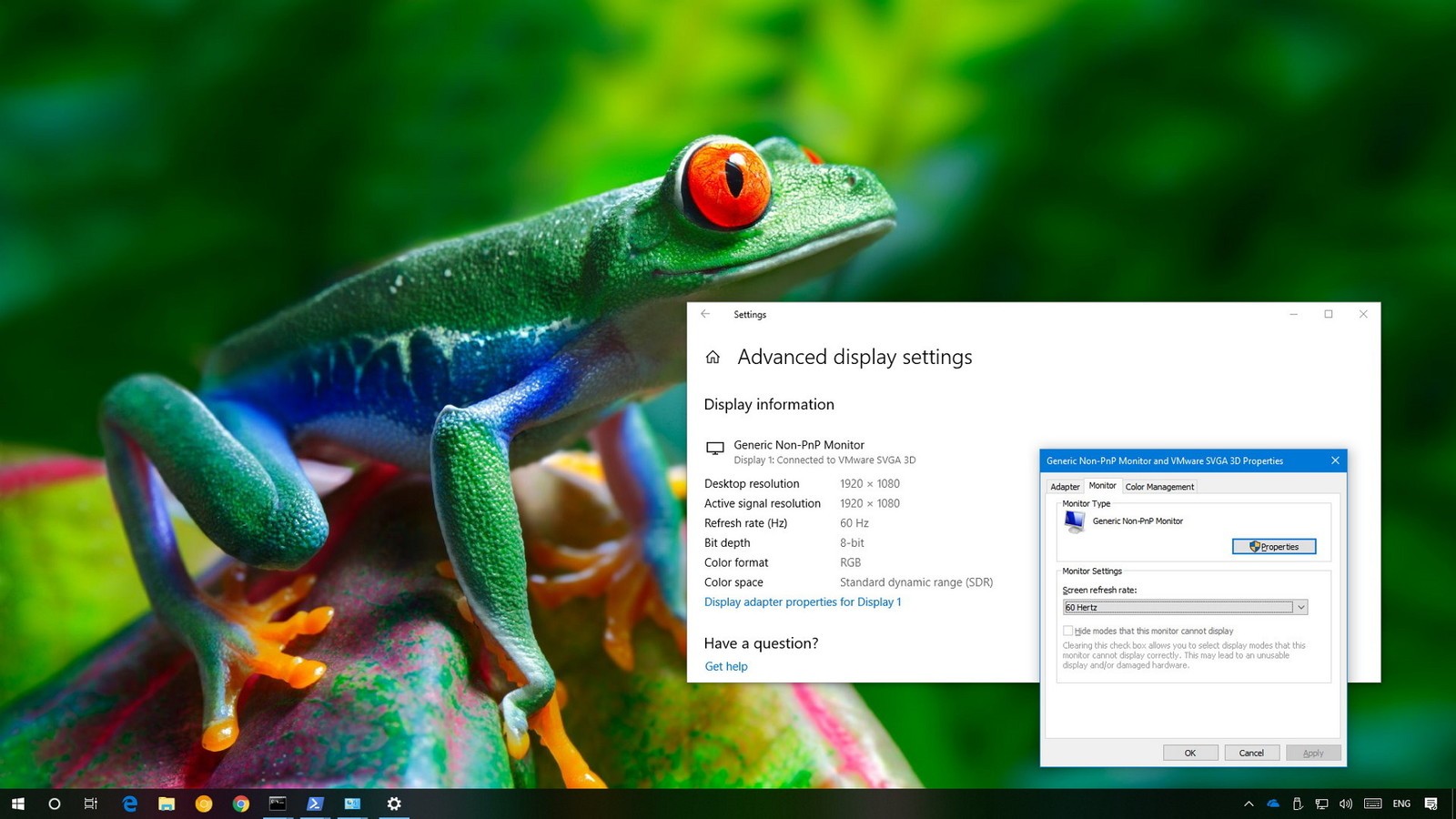The image size is (1456, 819).
Task: Go back with the Settings back arrow
Action: [705, 314]
